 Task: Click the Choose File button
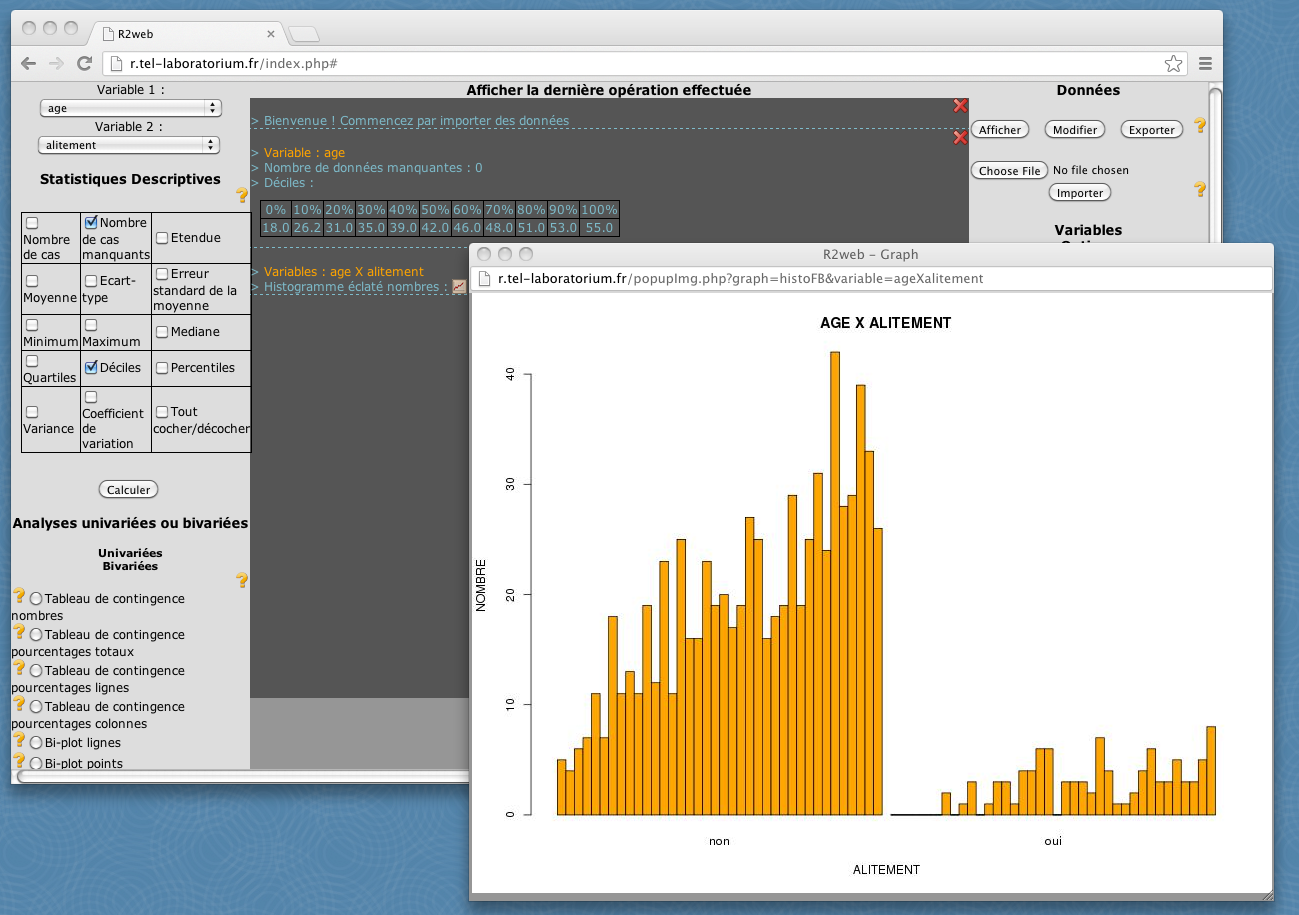[1009, 171]
